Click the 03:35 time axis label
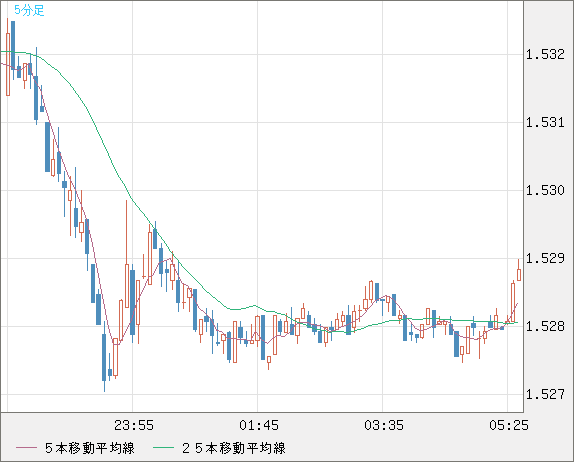Viewport: 574px width, 462px height. (x=384, y=425)
